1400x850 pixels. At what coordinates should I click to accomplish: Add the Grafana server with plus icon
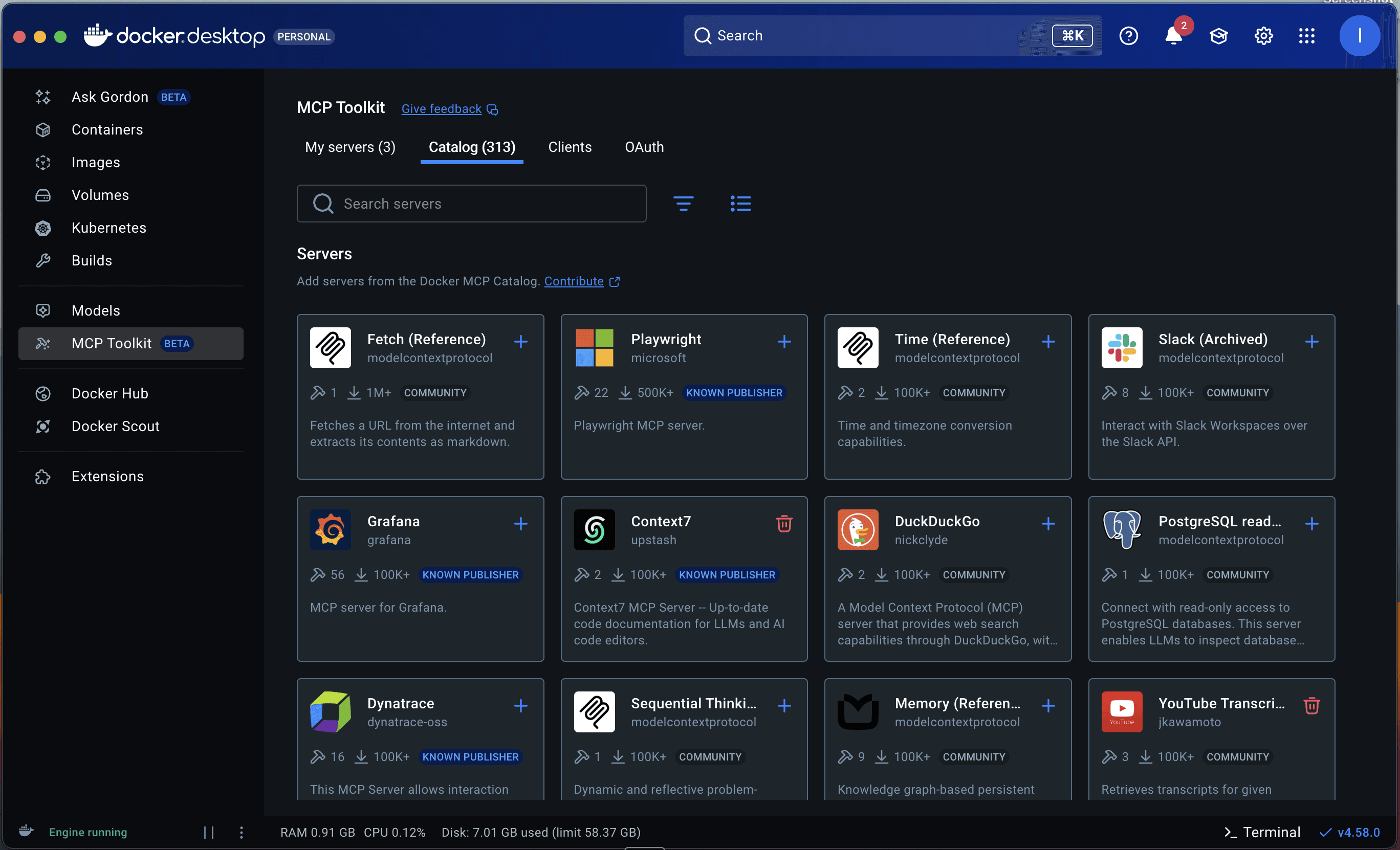click(520, 524)
